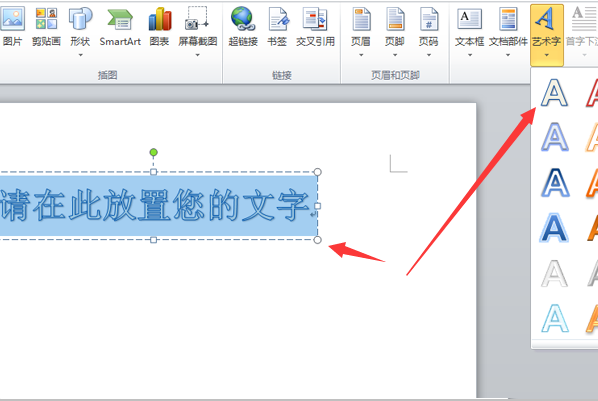Click the 页眉 header icon
598x401 pixels.
point(361,19)
